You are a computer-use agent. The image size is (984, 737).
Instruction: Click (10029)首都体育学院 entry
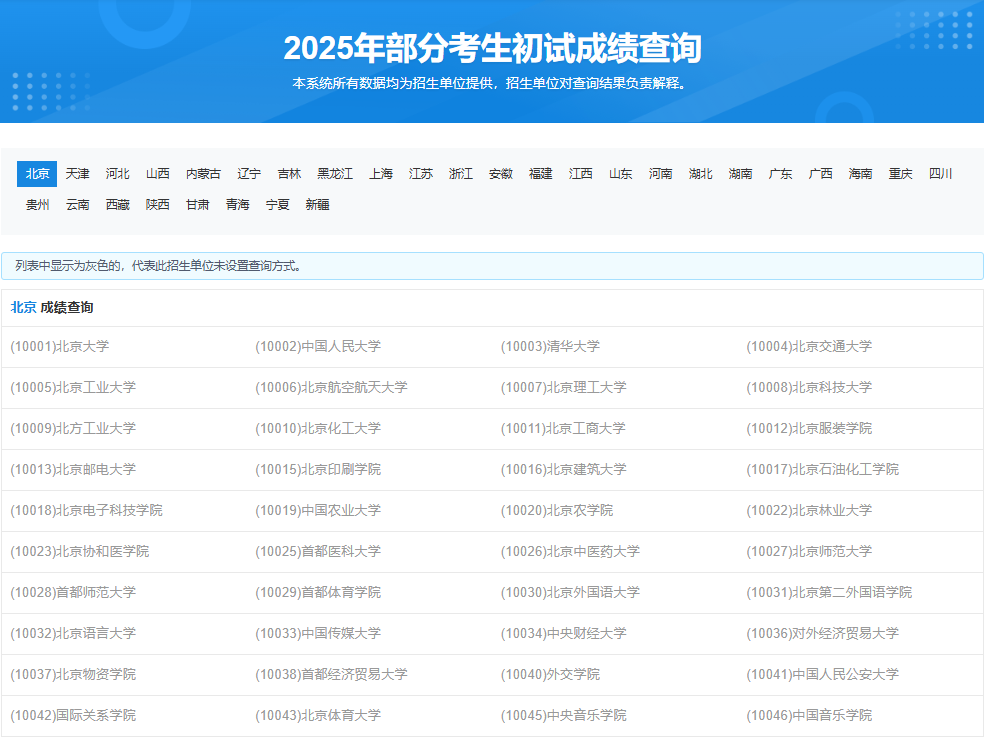pos(318,592)
